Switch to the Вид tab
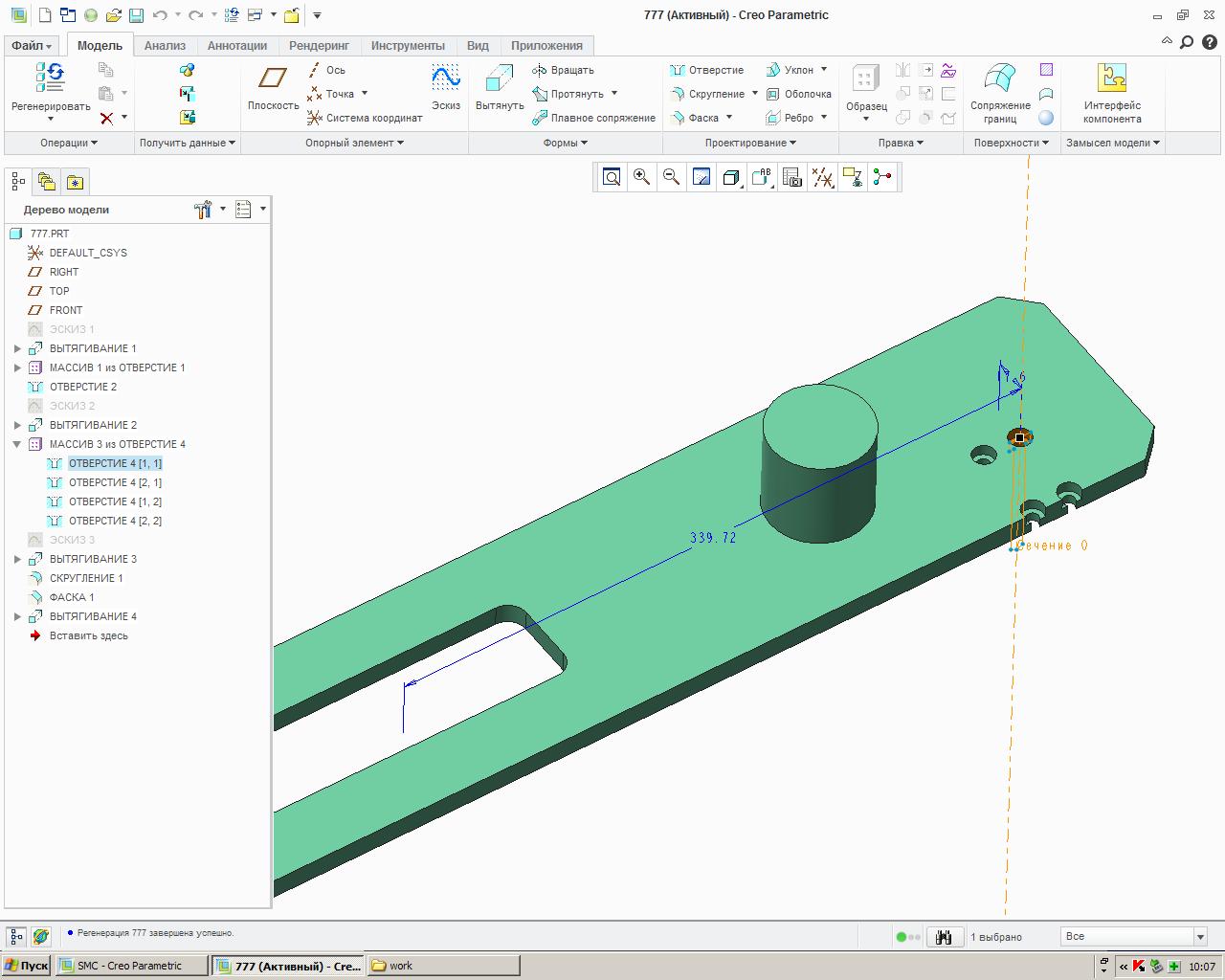This screenshot has width=1225, height=980. [x=478, y=46]
